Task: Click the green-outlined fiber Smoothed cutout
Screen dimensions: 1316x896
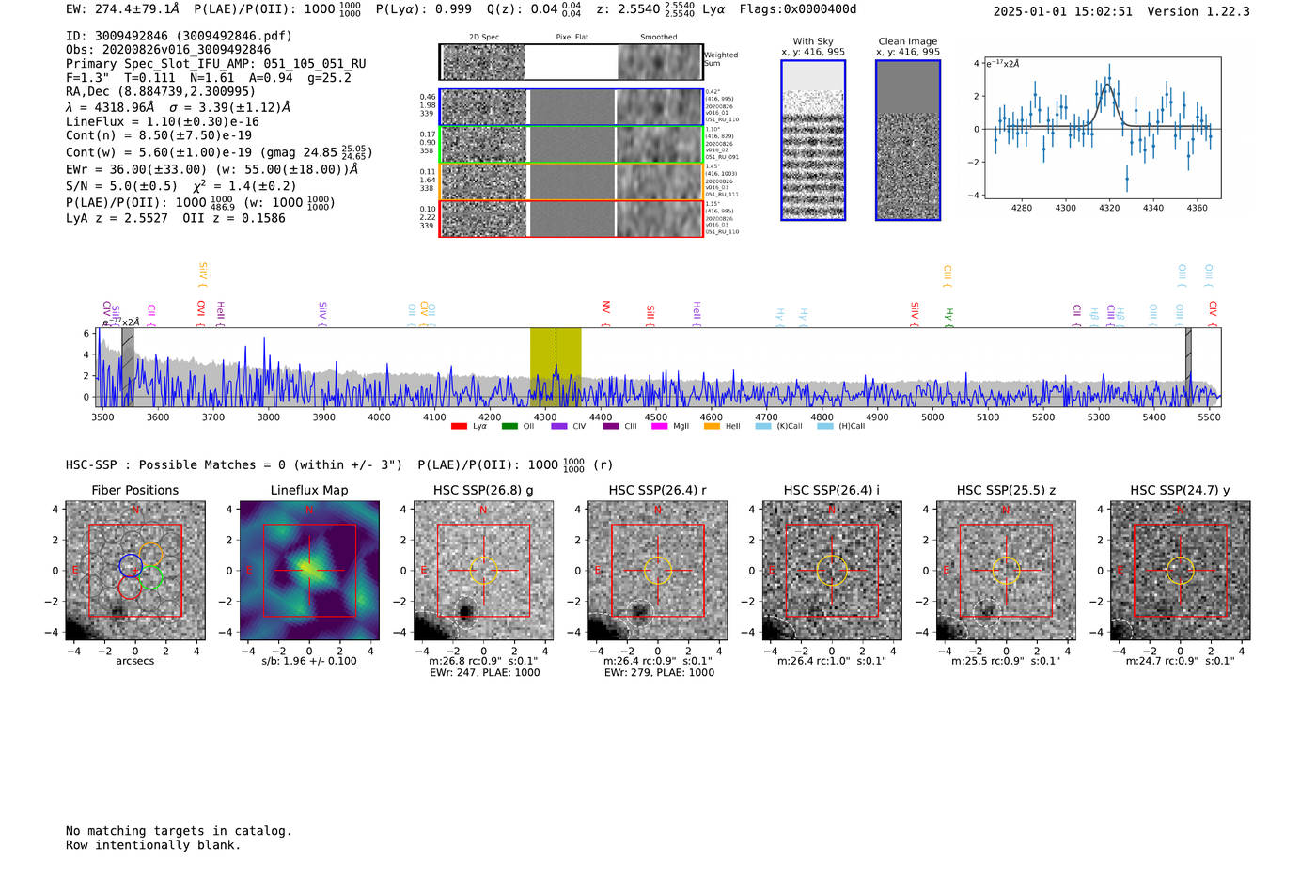Action: (x=659, y=145)
